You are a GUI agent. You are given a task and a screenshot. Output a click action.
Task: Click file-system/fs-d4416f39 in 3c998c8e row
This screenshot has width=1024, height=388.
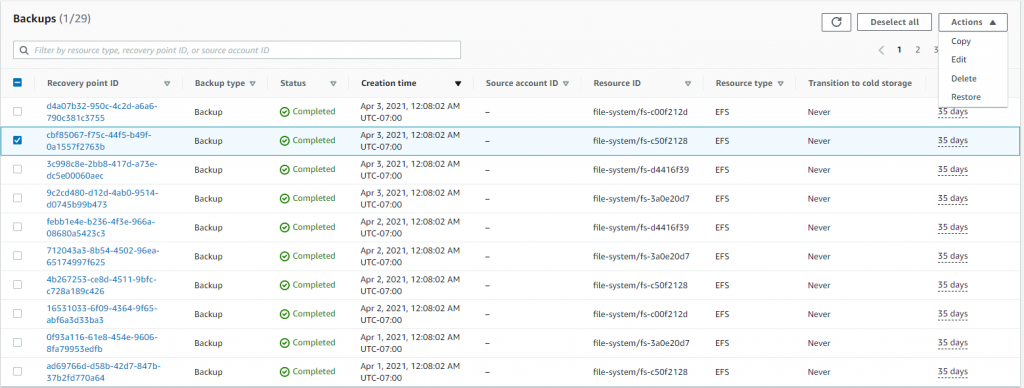[x=641, y=169]
